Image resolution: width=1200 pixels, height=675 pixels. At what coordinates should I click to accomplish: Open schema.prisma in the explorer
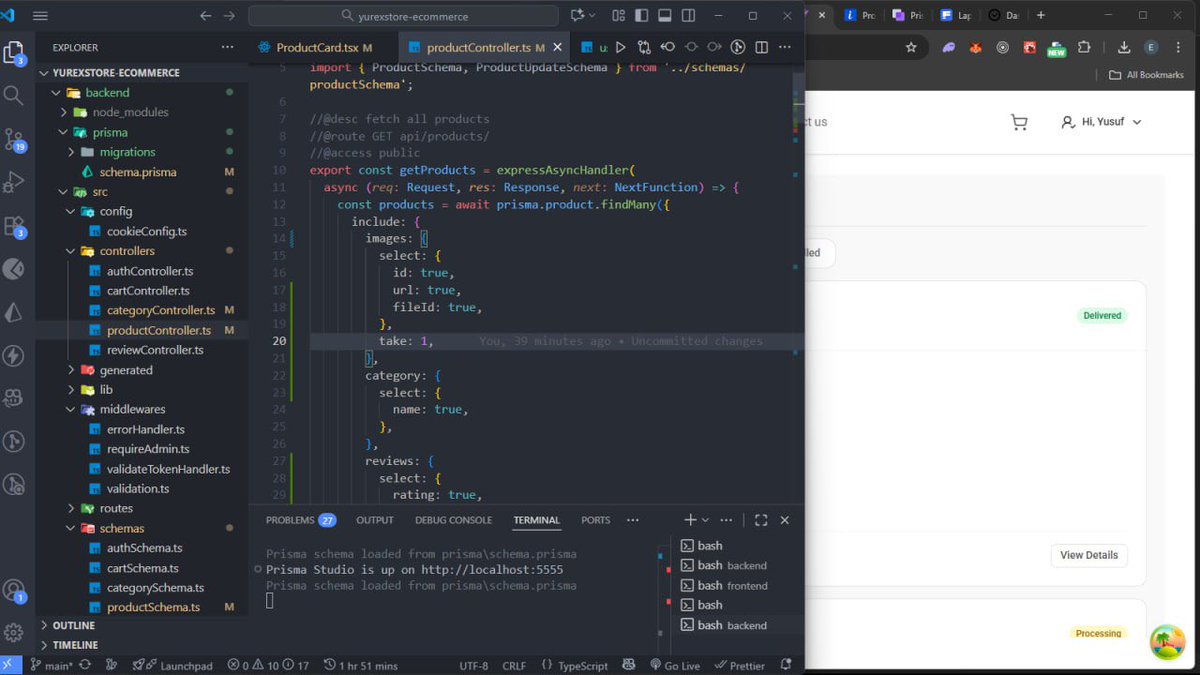tap(138, 172)
